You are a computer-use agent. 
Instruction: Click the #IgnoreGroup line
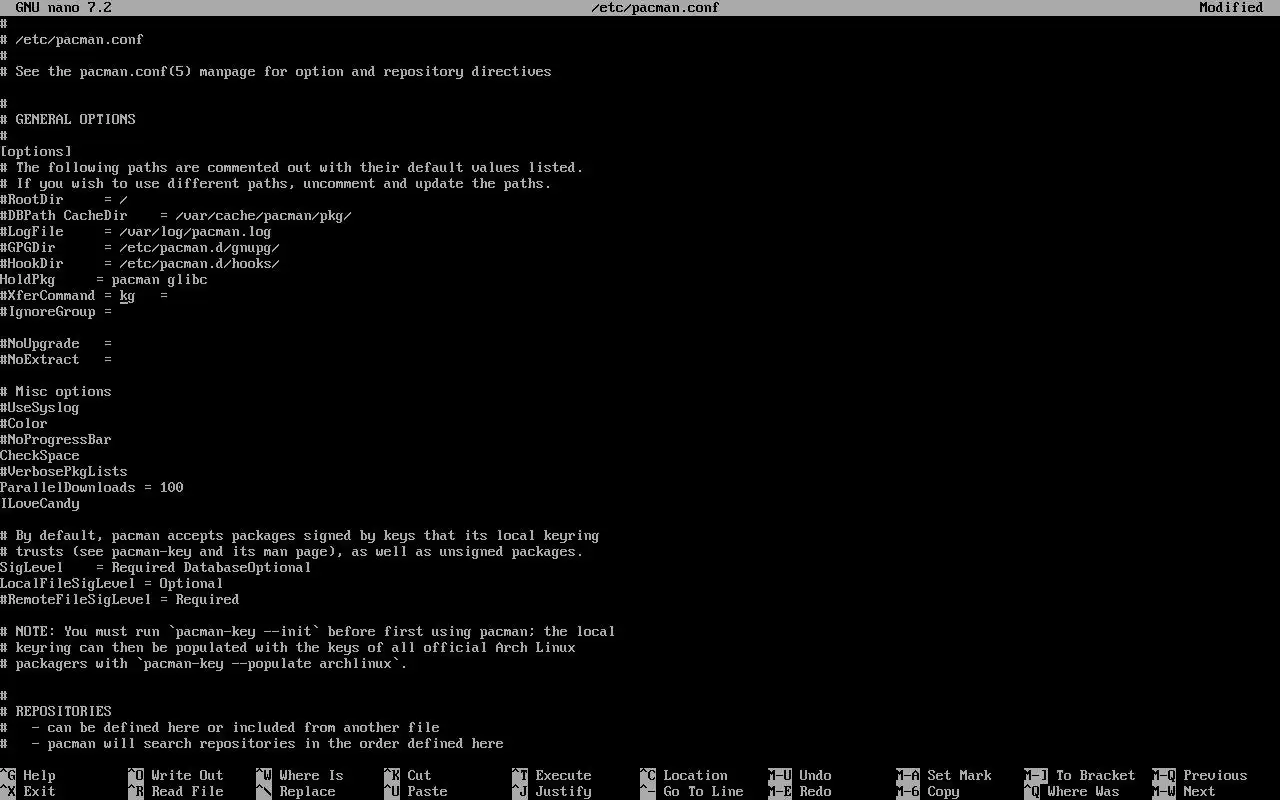pyautogui.click(x=56, y=311)
